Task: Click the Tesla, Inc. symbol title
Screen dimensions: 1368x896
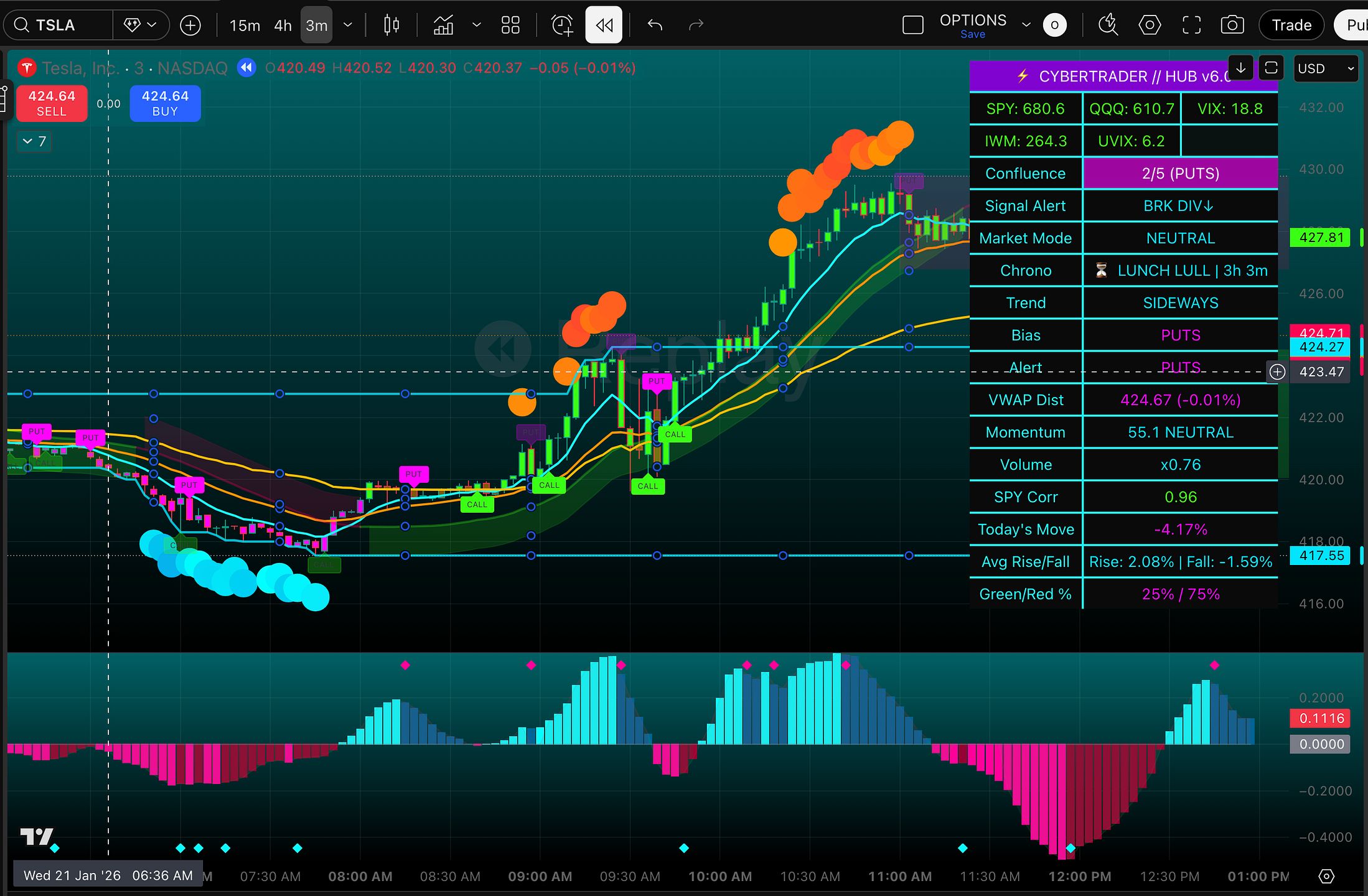Action: [x=80, y=68]
